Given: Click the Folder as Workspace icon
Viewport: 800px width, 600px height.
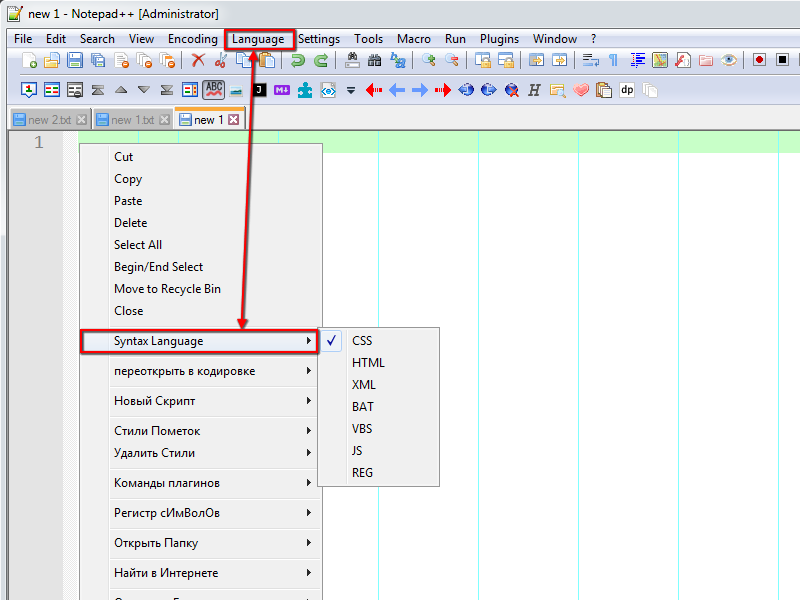Looking at the screenshot, I should pos(706,60).
